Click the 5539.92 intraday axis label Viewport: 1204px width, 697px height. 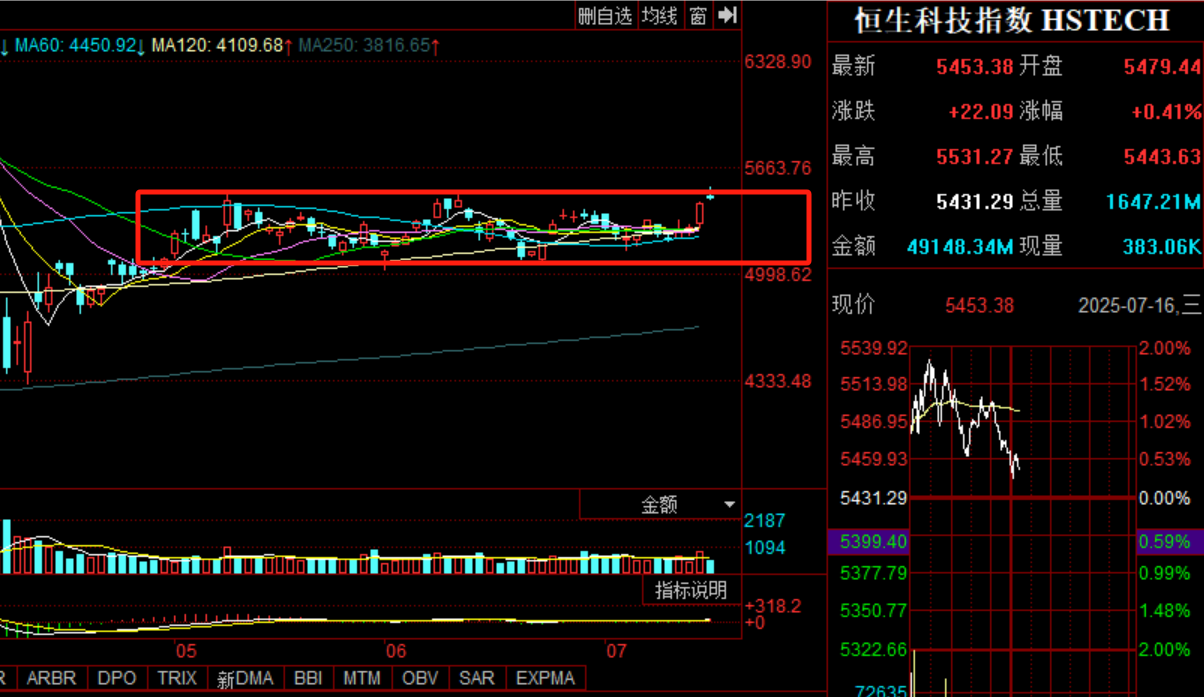874,349
